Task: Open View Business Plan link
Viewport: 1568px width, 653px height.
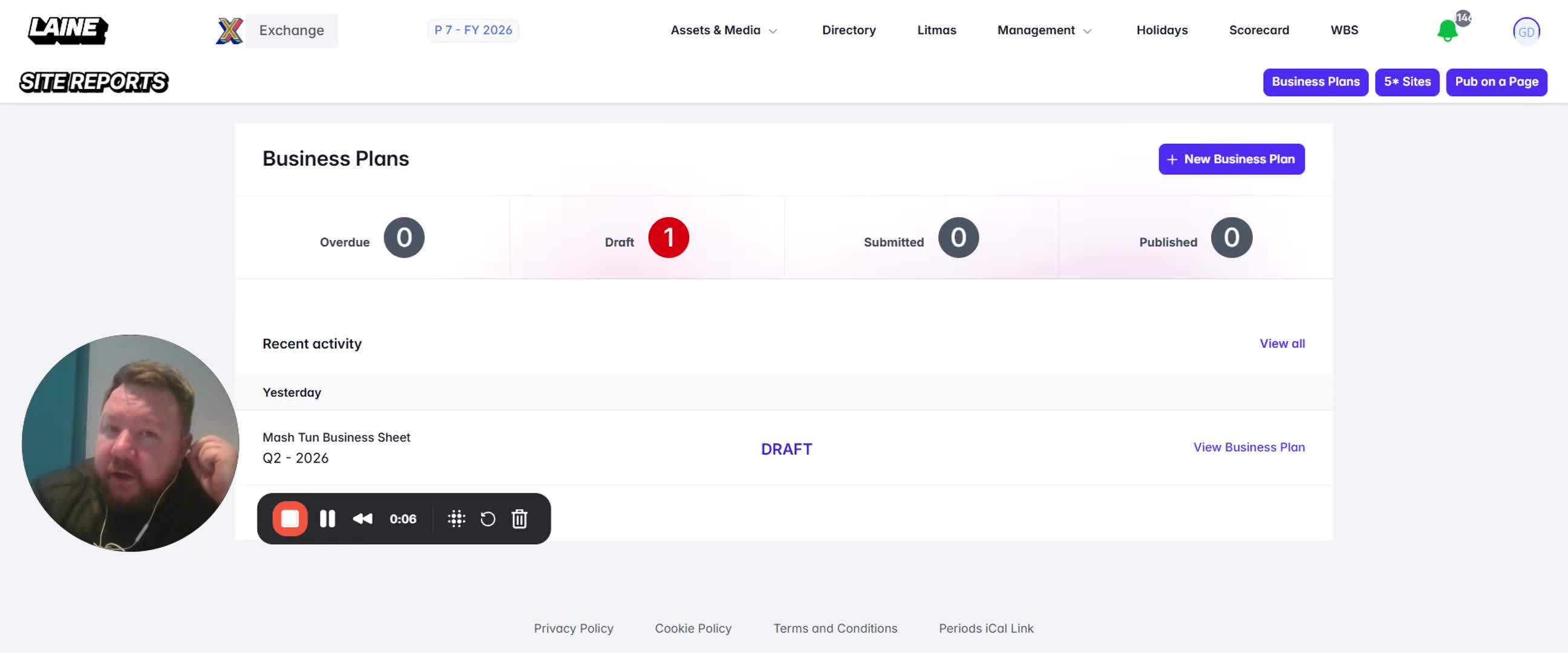Action: coord(1249,447)
